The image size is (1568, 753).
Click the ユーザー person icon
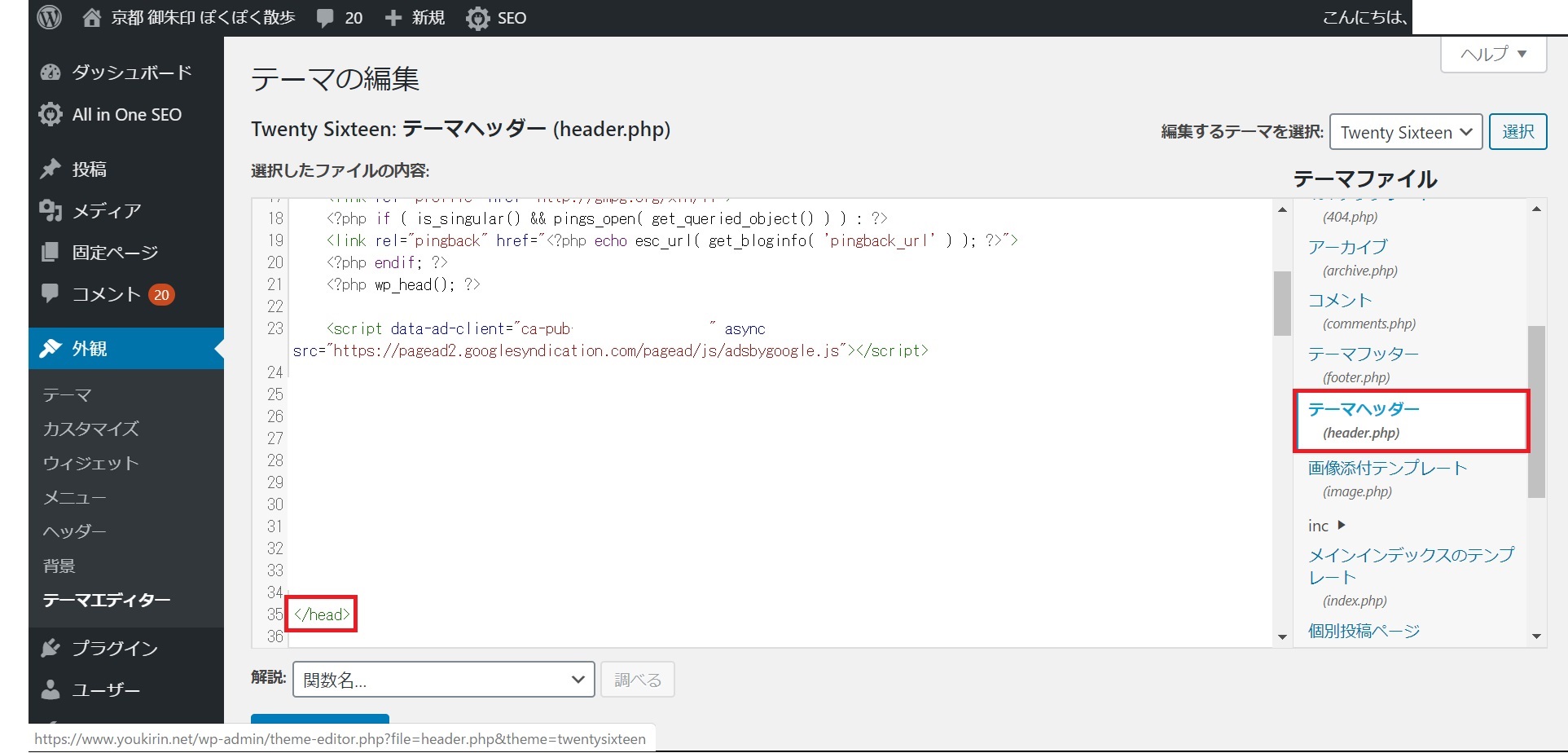tap(51, 689)
